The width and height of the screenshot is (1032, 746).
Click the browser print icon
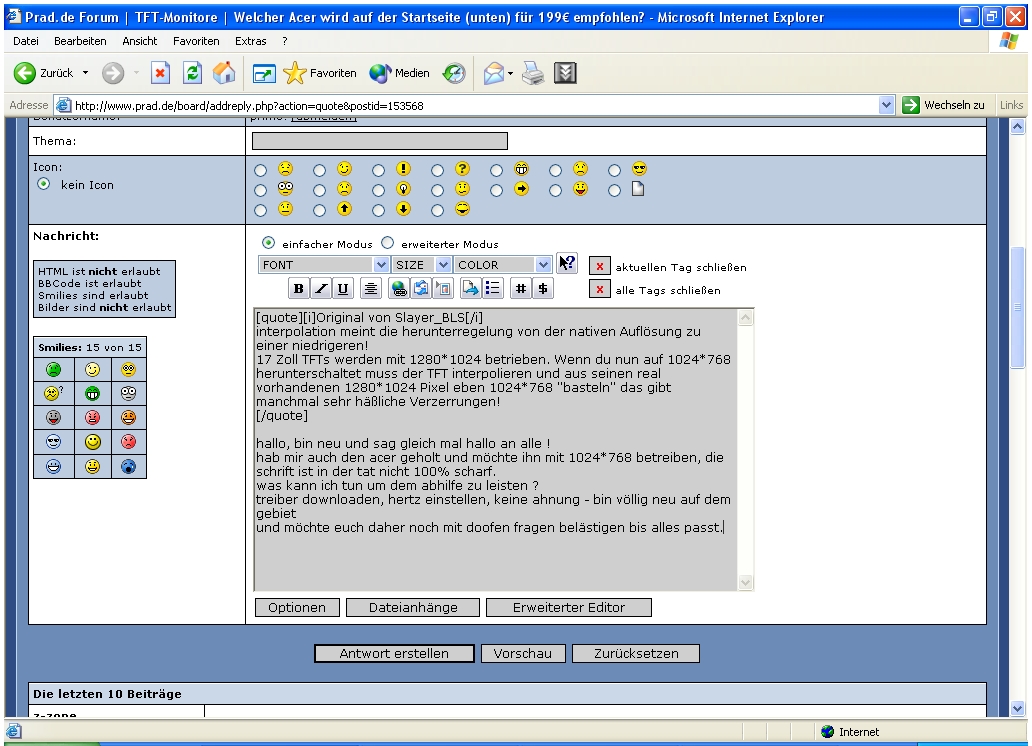[532, 73]
